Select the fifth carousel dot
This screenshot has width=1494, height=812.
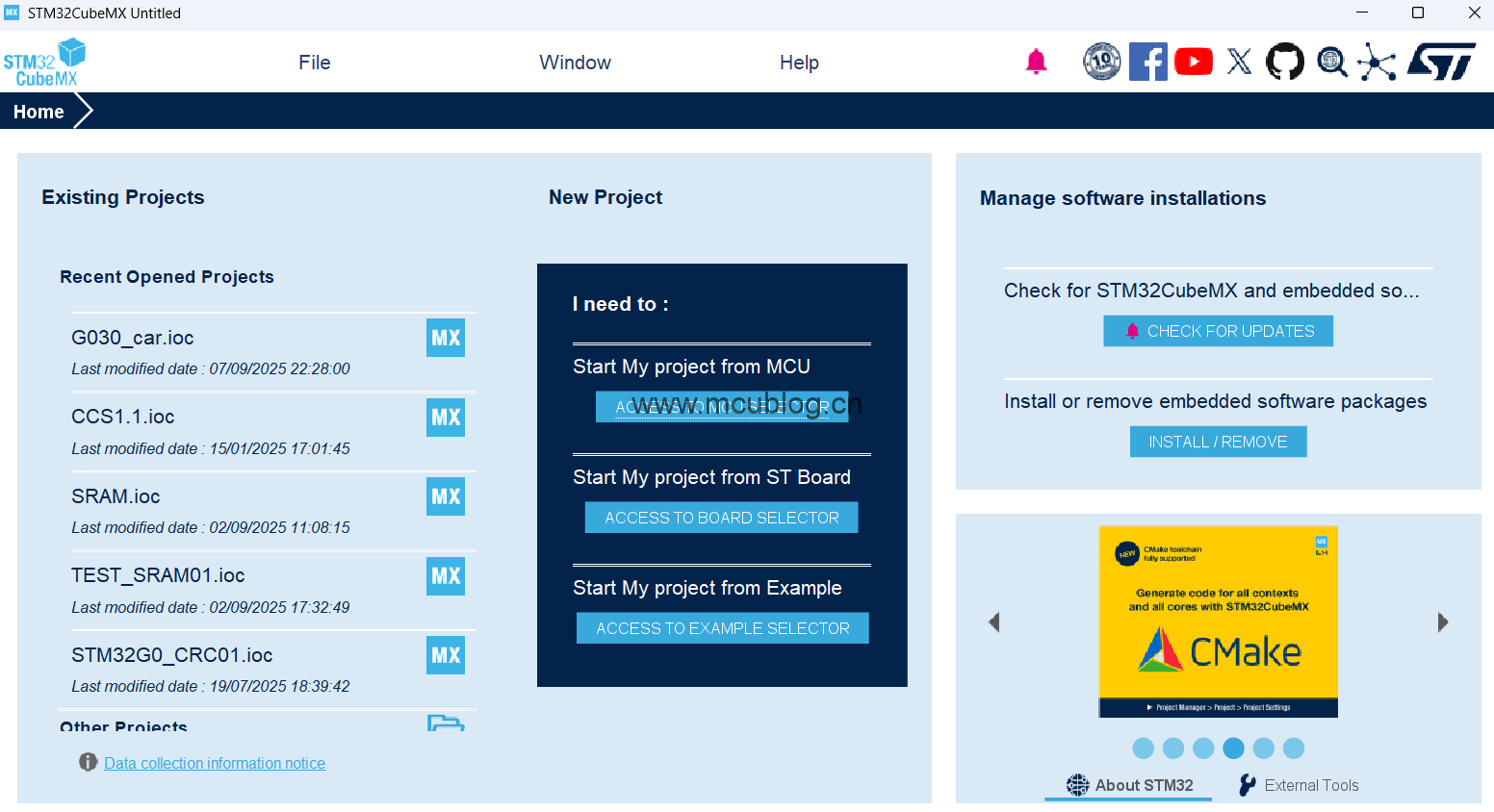click(x=1264, y=749)
